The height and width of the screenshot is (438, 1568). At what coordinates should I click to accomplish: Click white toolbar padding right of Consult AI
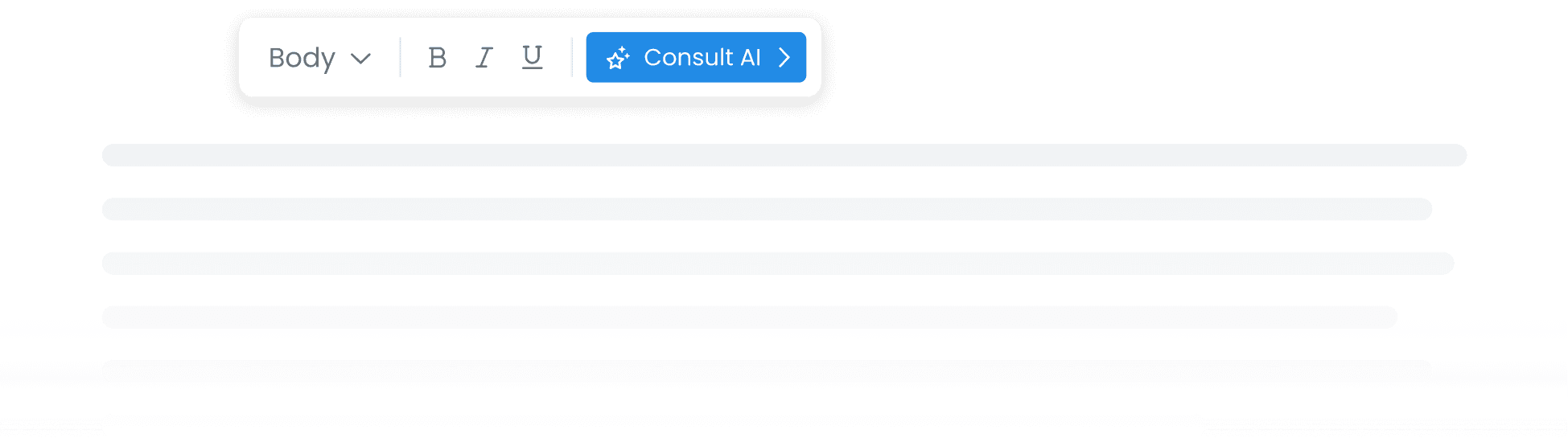813,58
